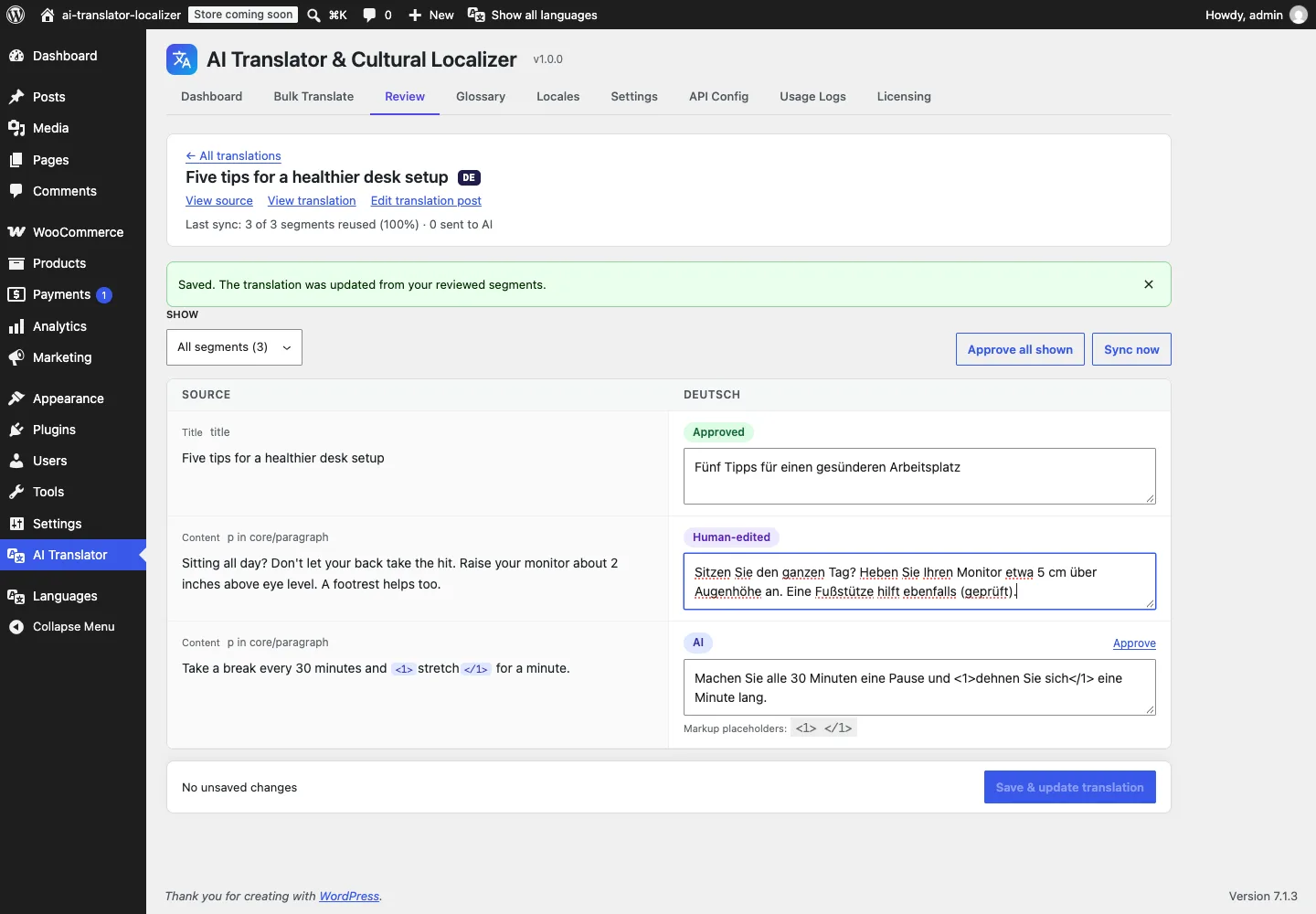1316x914 pixels.
Task: Click the Show all languages icon
Action: pos(476,15)
